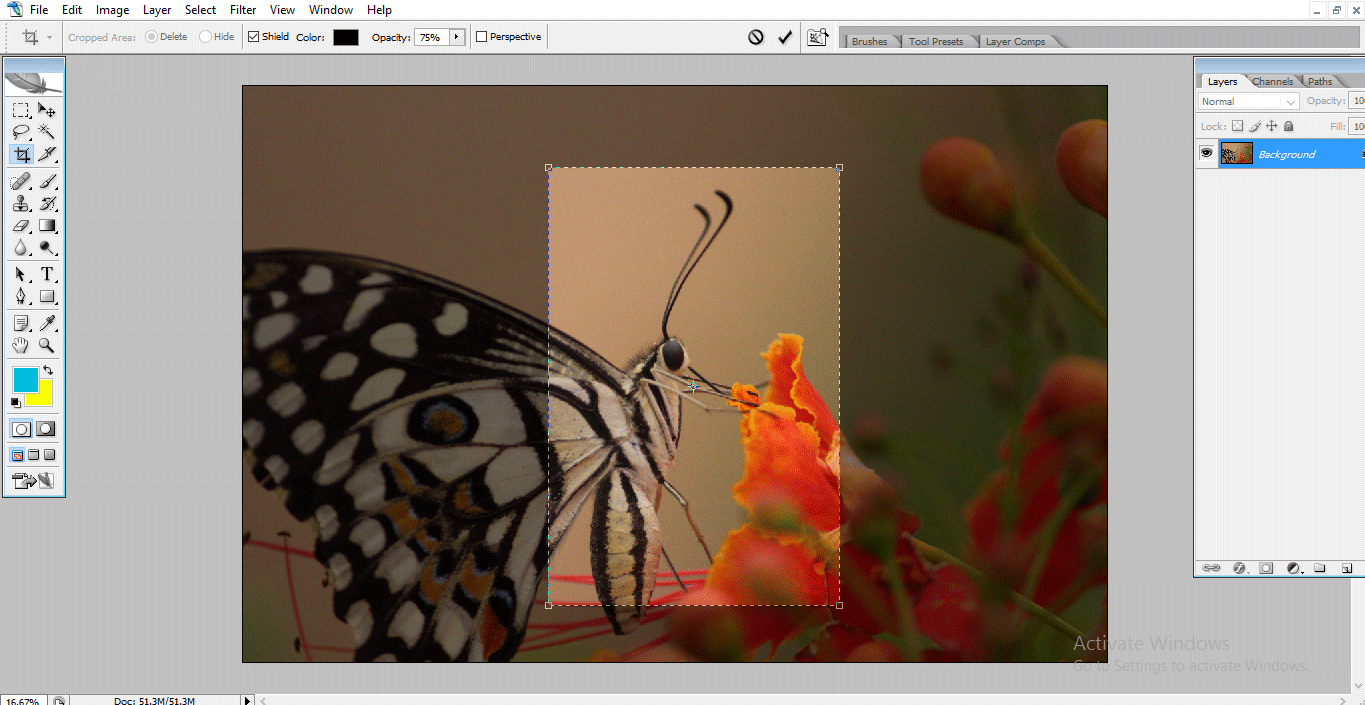
Task: Toggle lock image pixels
Action: point(1255,126)
